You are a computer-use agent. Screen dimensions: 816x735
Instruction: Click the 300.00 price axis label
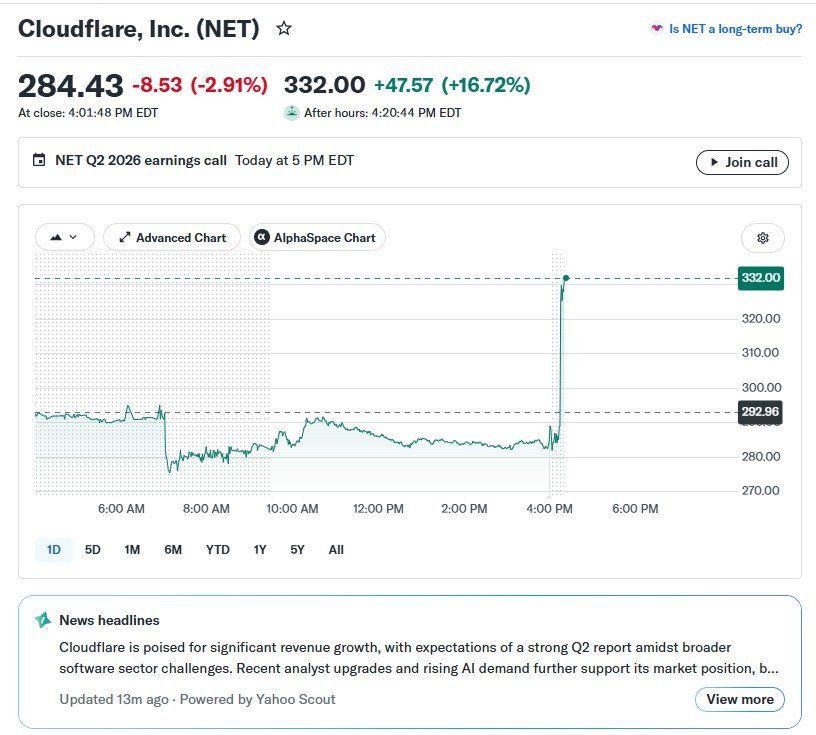point(761,388)
